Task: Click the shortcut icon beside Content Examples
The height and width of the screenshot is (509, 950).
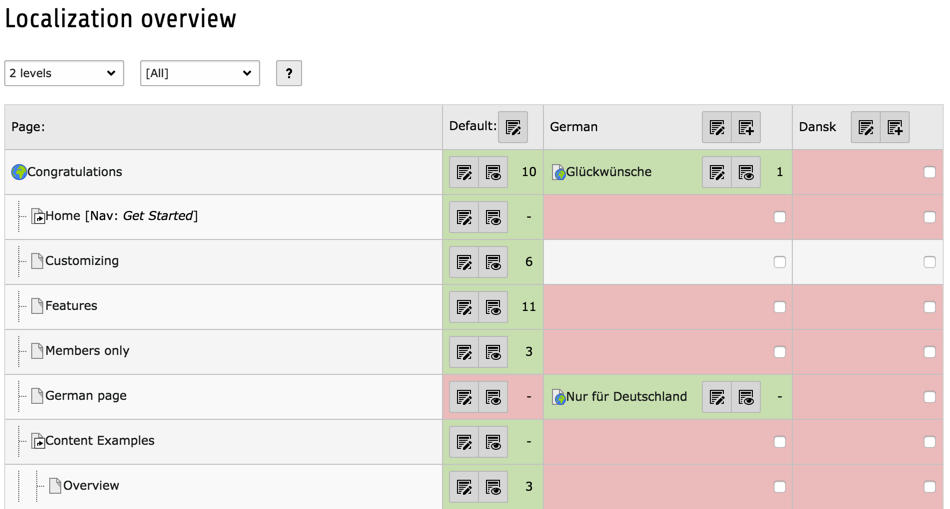Action: click(38, 441)
